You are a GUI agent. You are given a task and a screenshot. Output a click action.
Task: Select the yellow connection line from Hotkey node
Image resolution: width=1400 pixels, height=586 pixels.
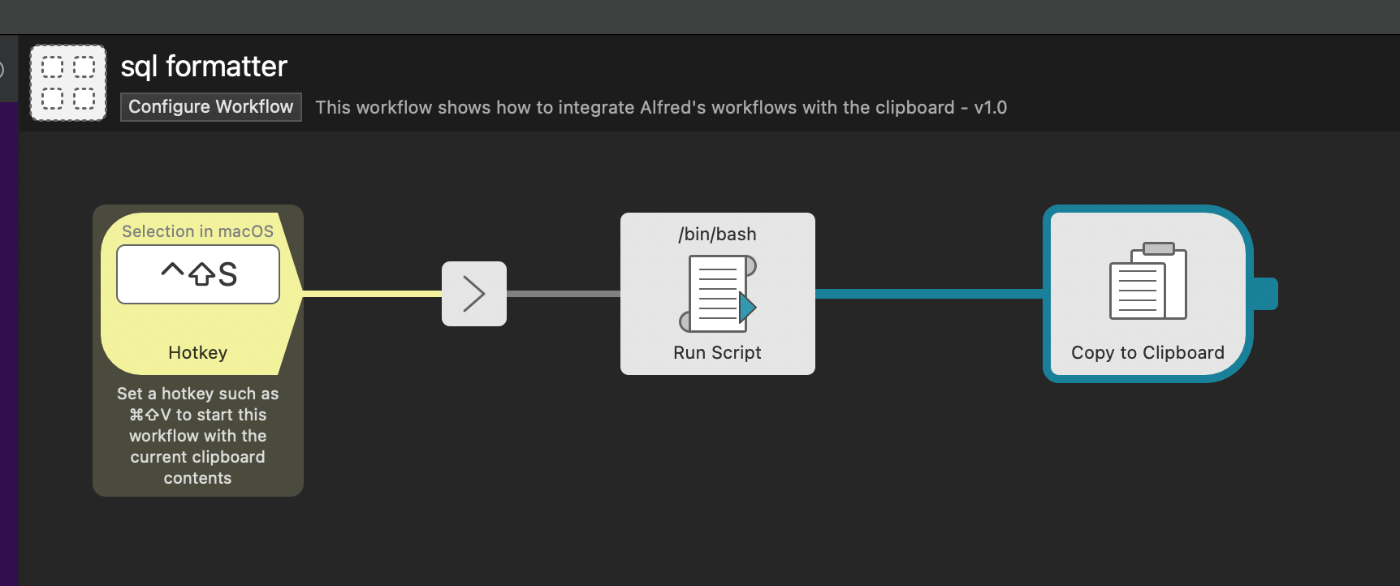(x=375, y=294)
